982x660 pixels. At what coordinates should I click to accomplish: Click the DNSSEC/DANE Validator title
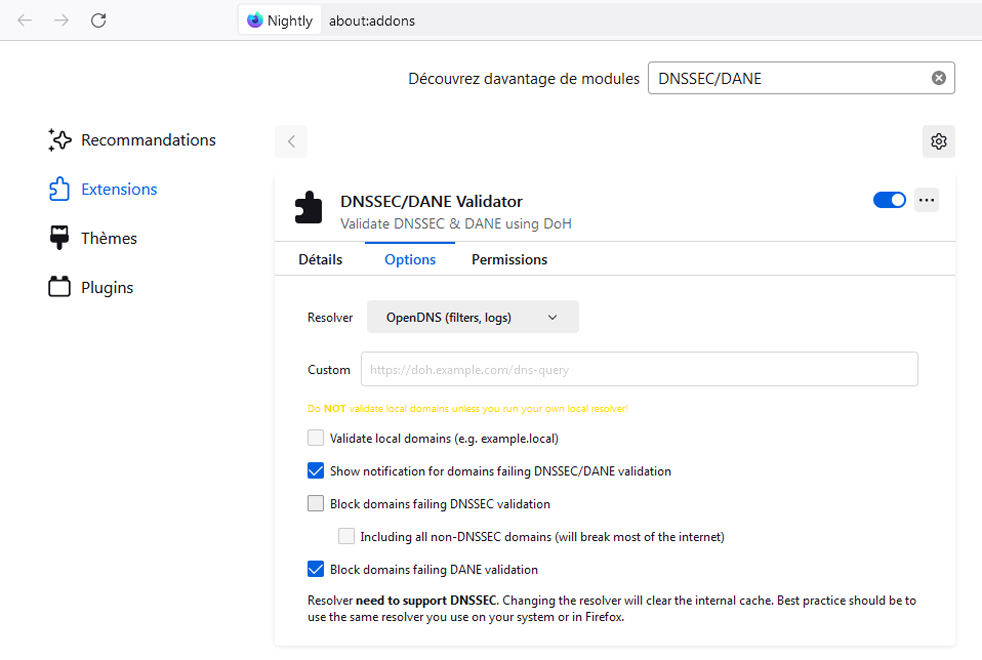[431, 202]
